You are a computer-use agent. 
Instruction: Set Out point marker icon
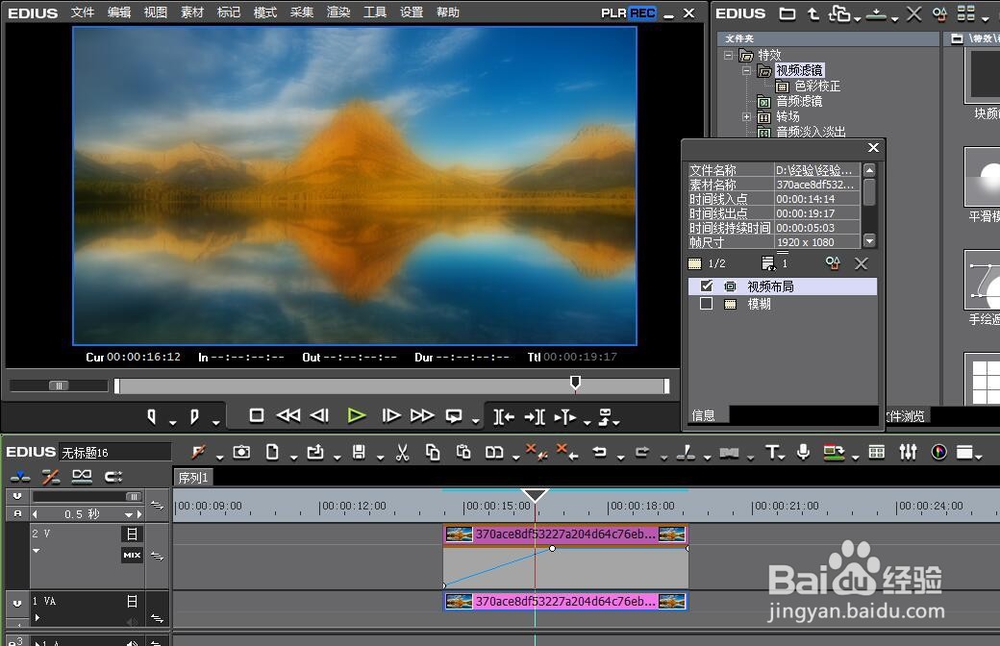pos(195,416)
